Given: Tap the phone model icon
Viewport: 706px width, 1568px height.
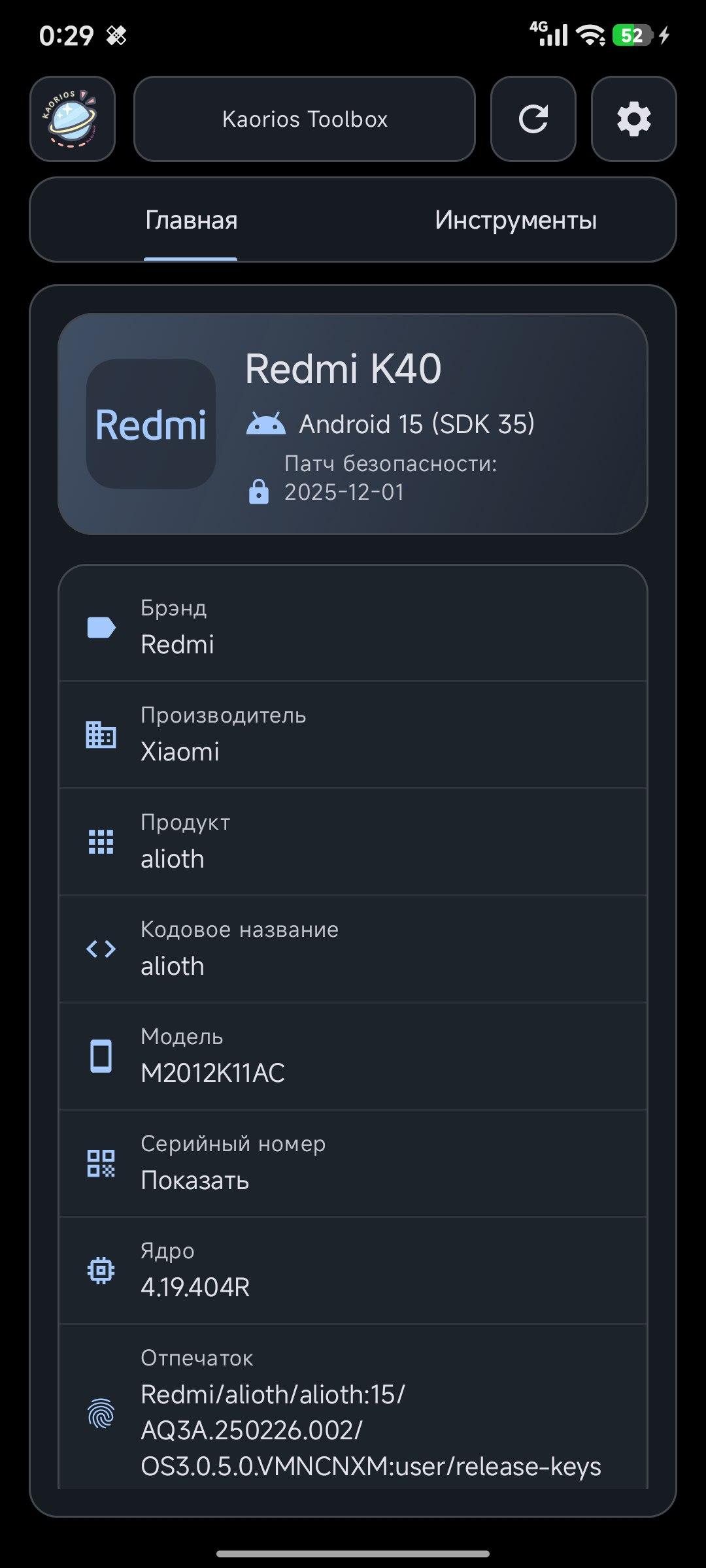Looking at the screenshot, I should point(101,1056).
